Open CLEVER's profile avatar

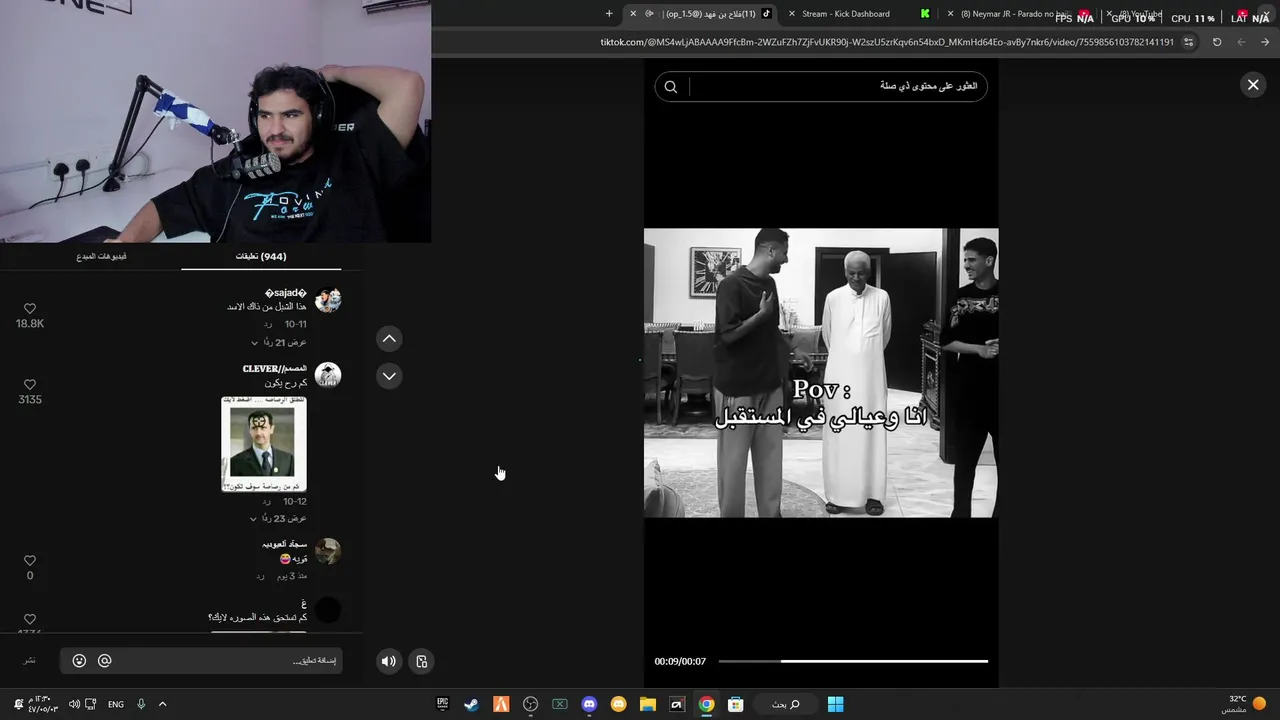coord(328,375)
